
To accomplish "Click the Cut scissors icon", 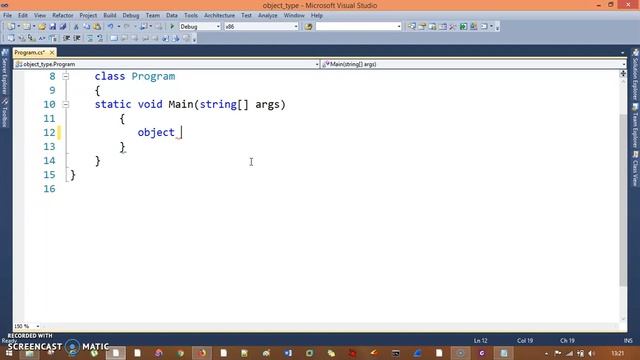I will [x=76, y=27].
